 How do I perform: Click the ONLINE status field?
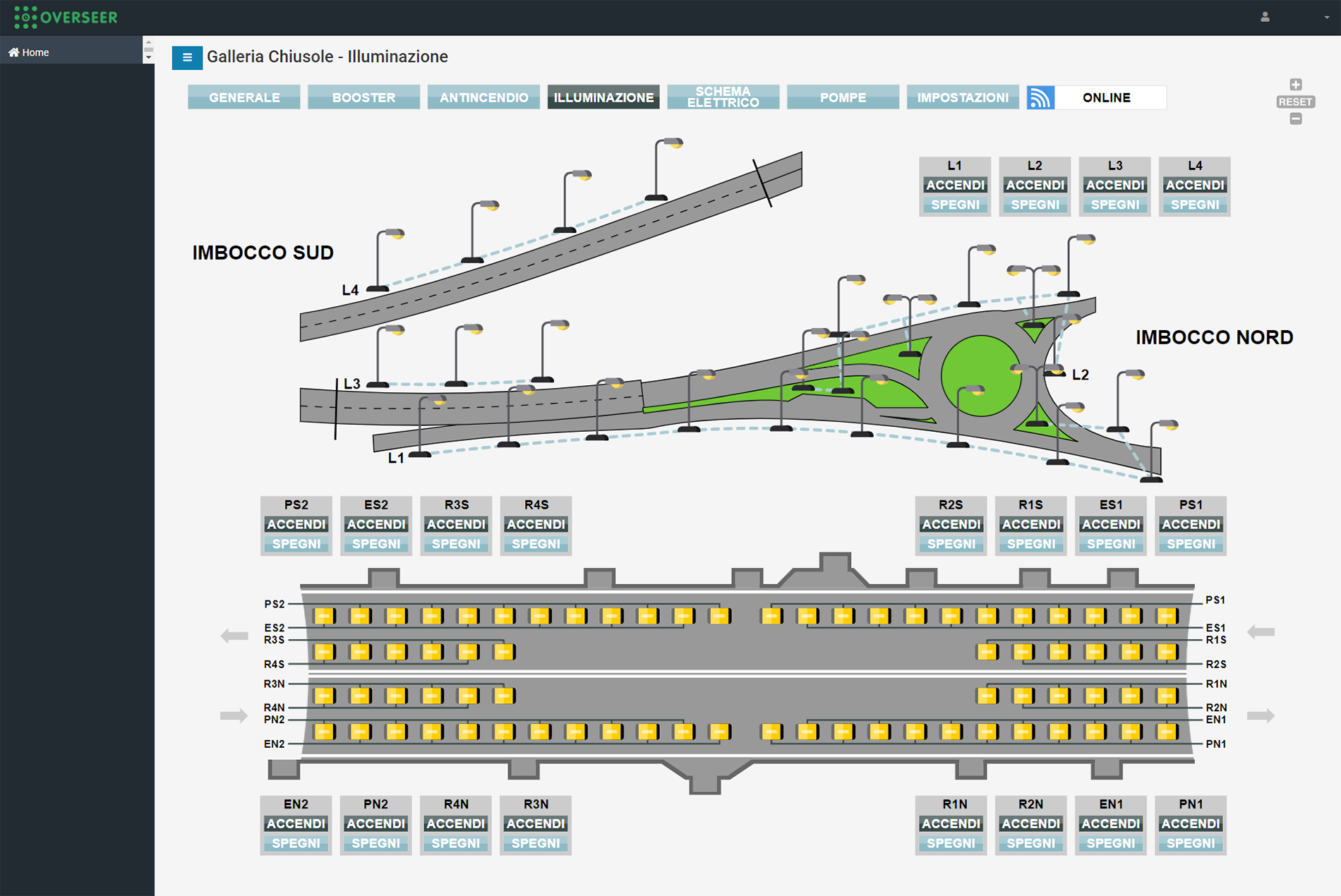(1110, 97)
